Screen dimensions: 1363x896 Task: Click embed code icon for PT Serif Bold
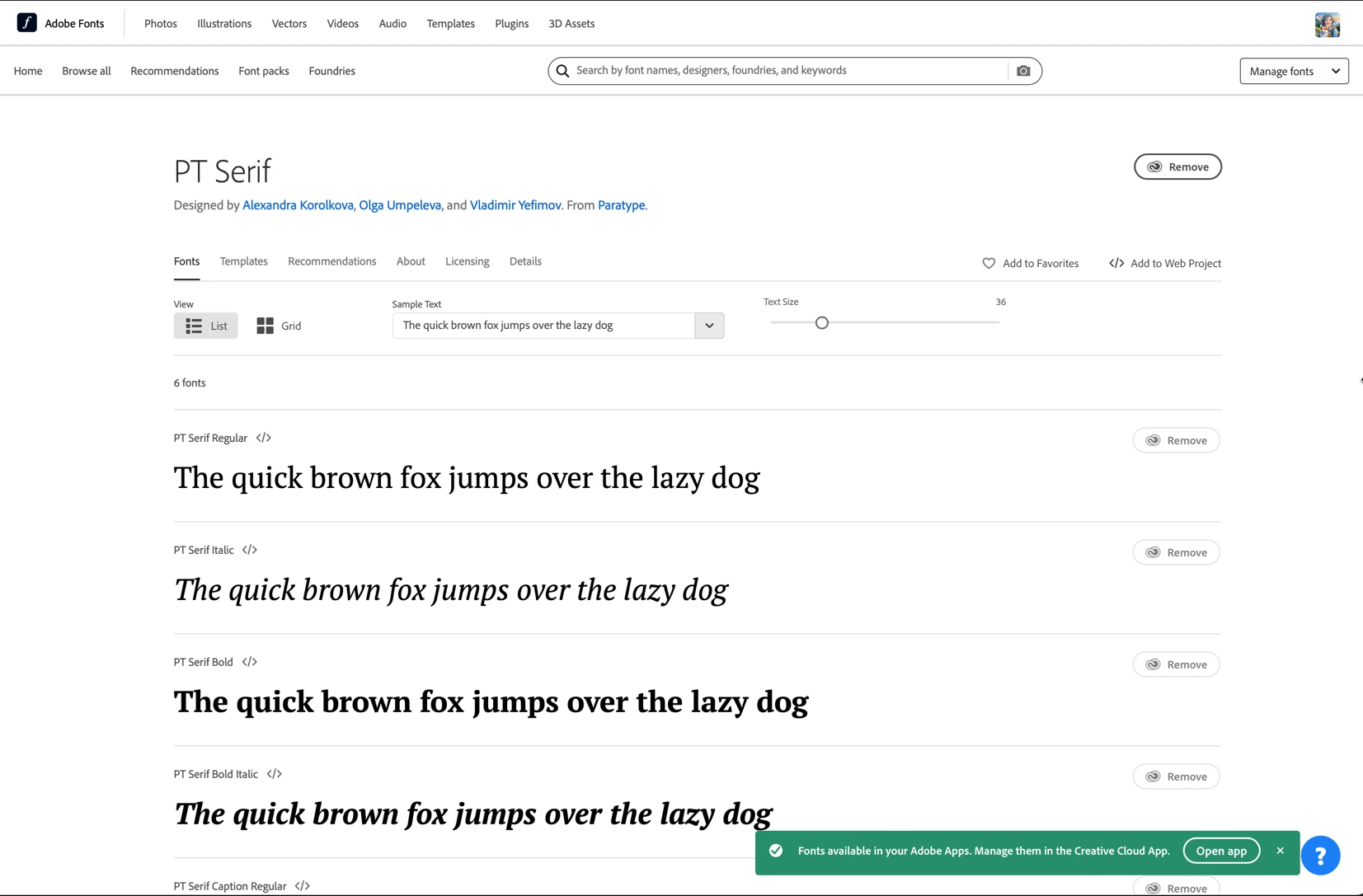250,663
